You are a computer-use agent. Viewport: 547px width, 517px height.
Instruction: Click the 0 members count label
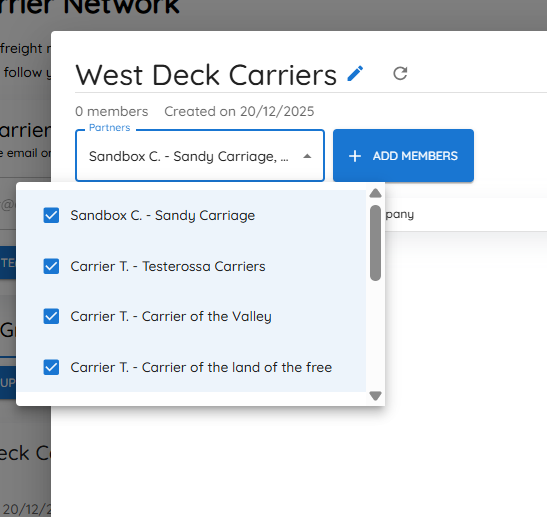coord(112,112)
